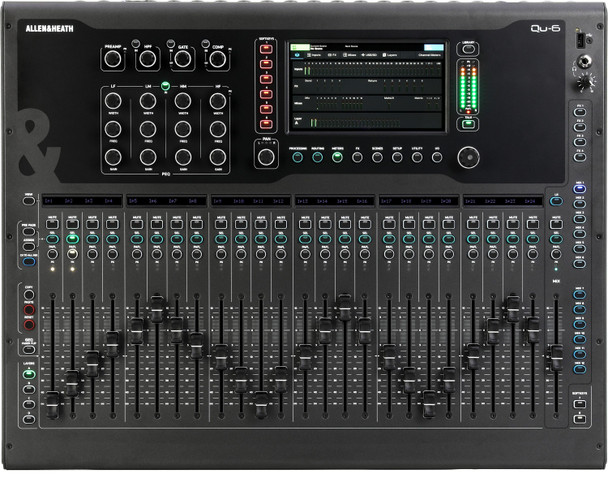The height and width of the screenshot is (478, 608).
Task: Select the FX 4 send key
Action: (x=580, y=157)
